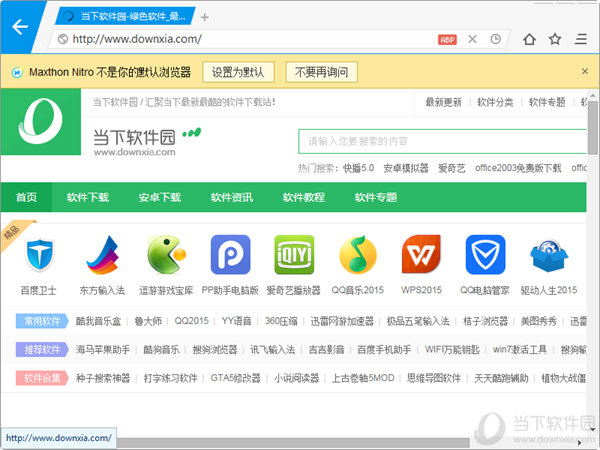This screenshot has height=450, width=600.
Task: Open 迅雷网游加速器 link
Action: (x=342, y=321)
